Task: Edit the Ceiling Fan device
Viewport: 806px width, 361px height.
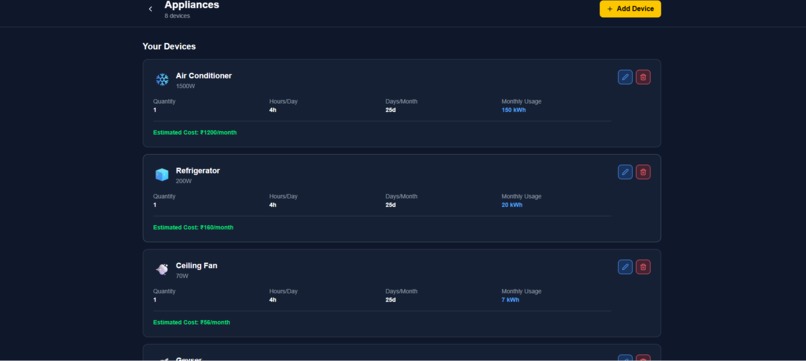Action: tap(625, 267)
